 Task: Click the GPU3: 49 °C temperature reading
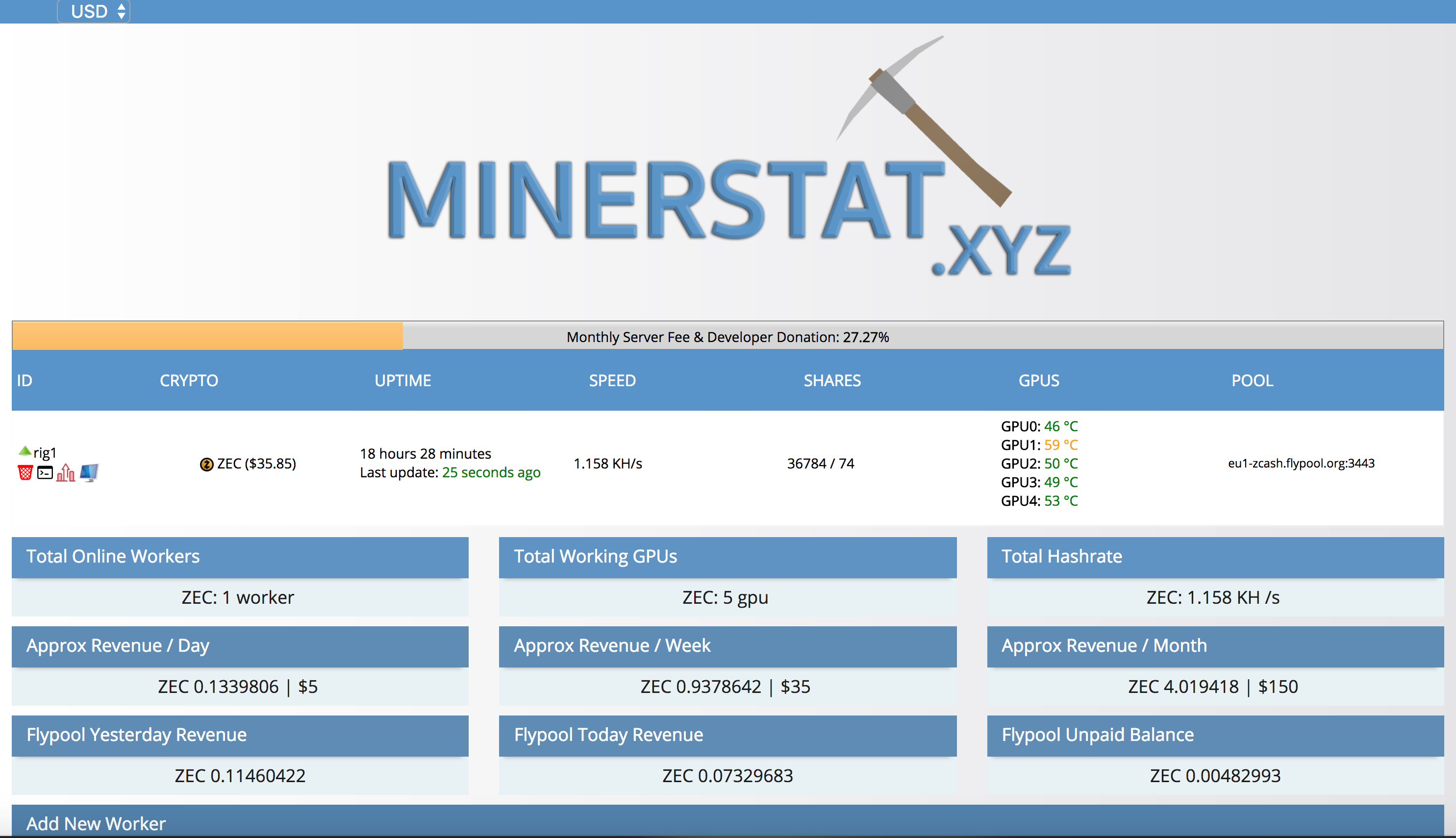tap(1039, 482)
